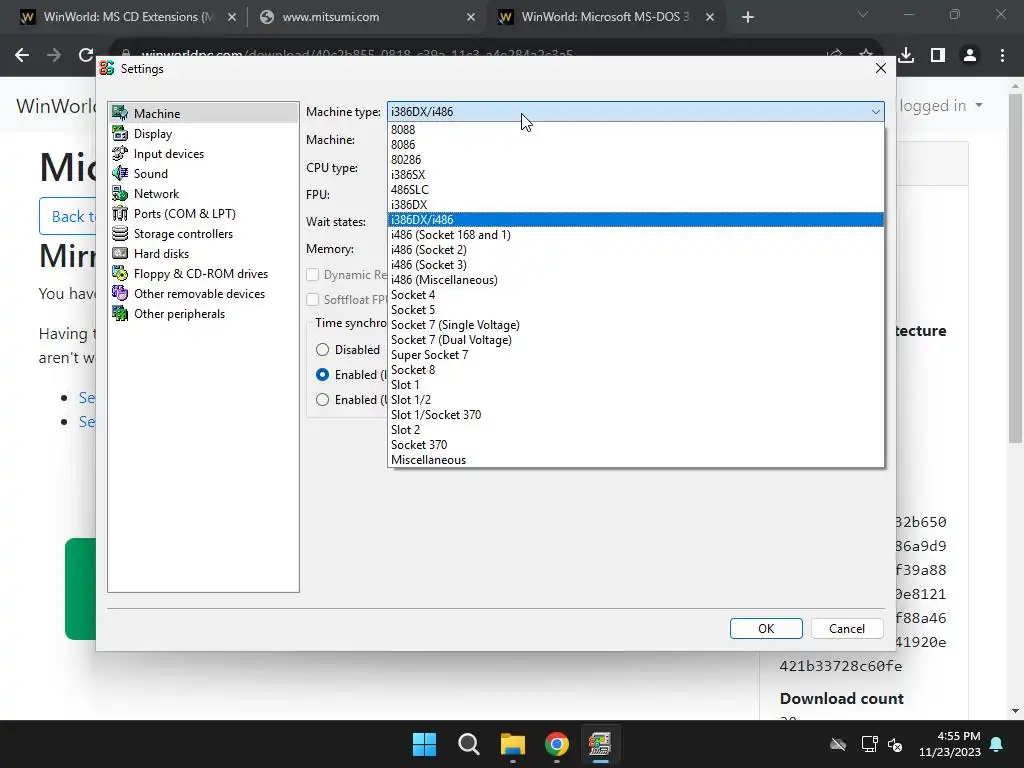
Task: Choose i486 (Socket 168 and 1)
Action: 635,234
